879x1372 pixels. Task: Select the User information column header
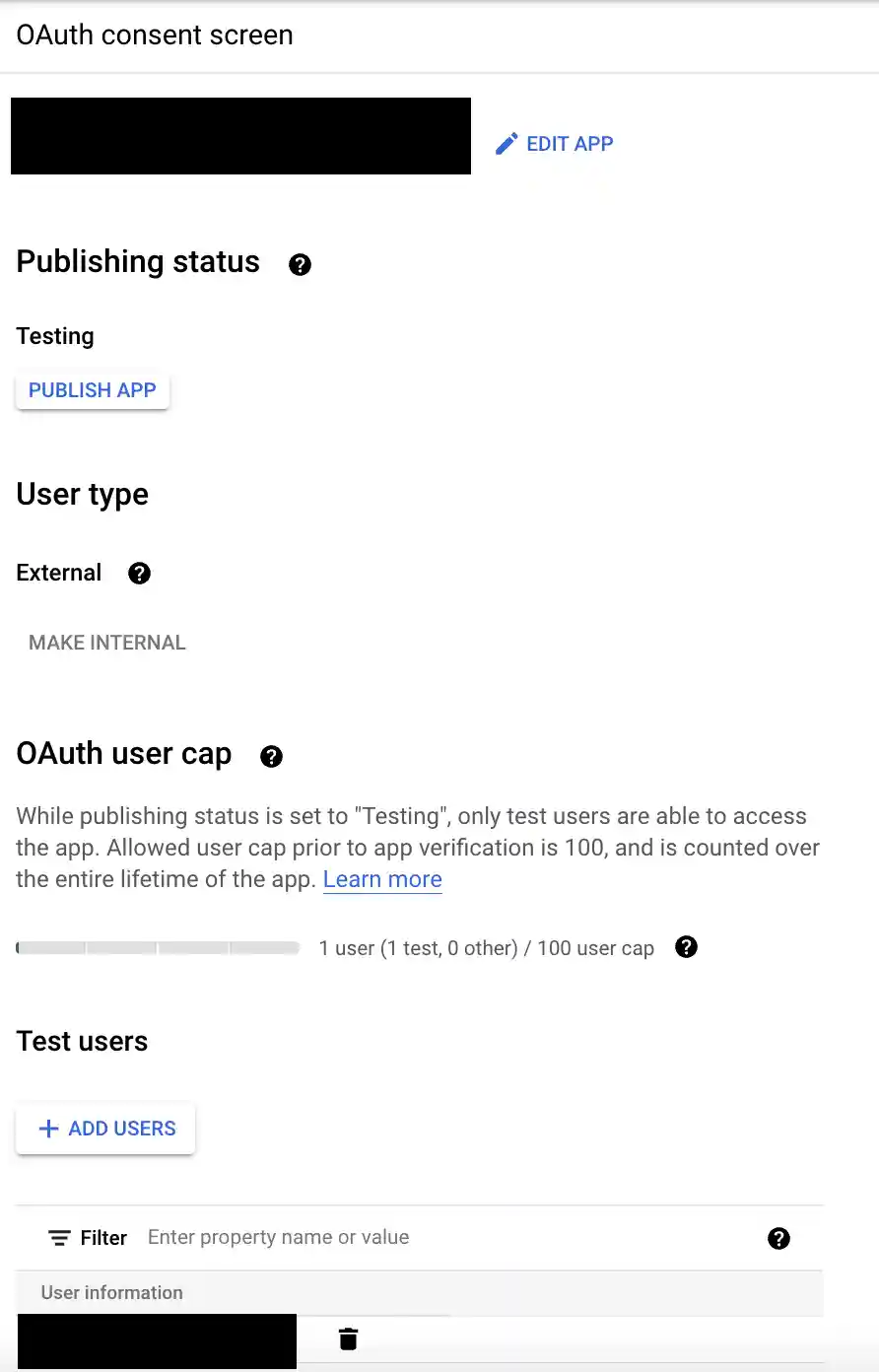(x=111, y=1292)
